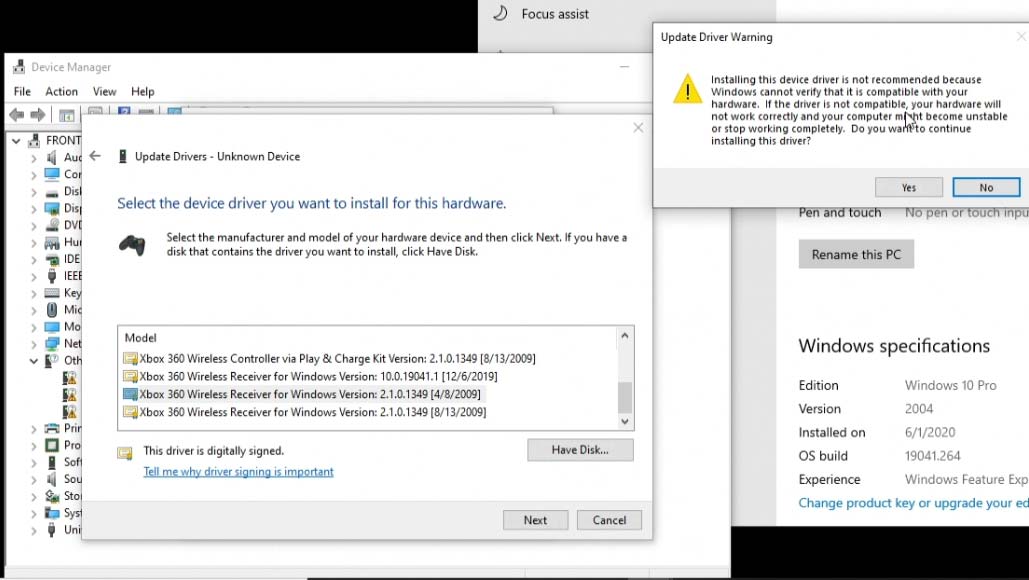Select Xbox 360 Wireless Receiver version 10.0.19041.1
Screen dimensions: 1029x580
pos(310,376)
